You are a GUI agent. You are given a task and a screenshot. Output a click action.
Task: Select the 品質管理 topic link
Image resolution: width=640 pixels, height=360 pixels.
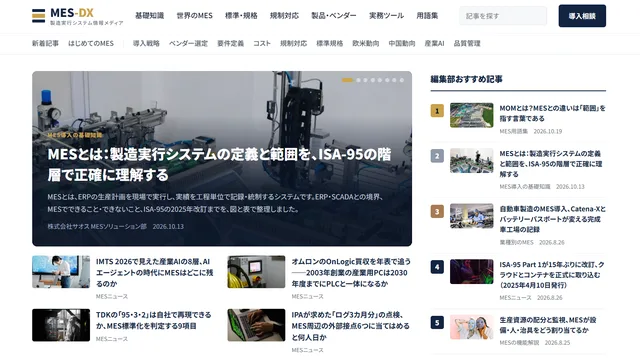tap(467, 43)
